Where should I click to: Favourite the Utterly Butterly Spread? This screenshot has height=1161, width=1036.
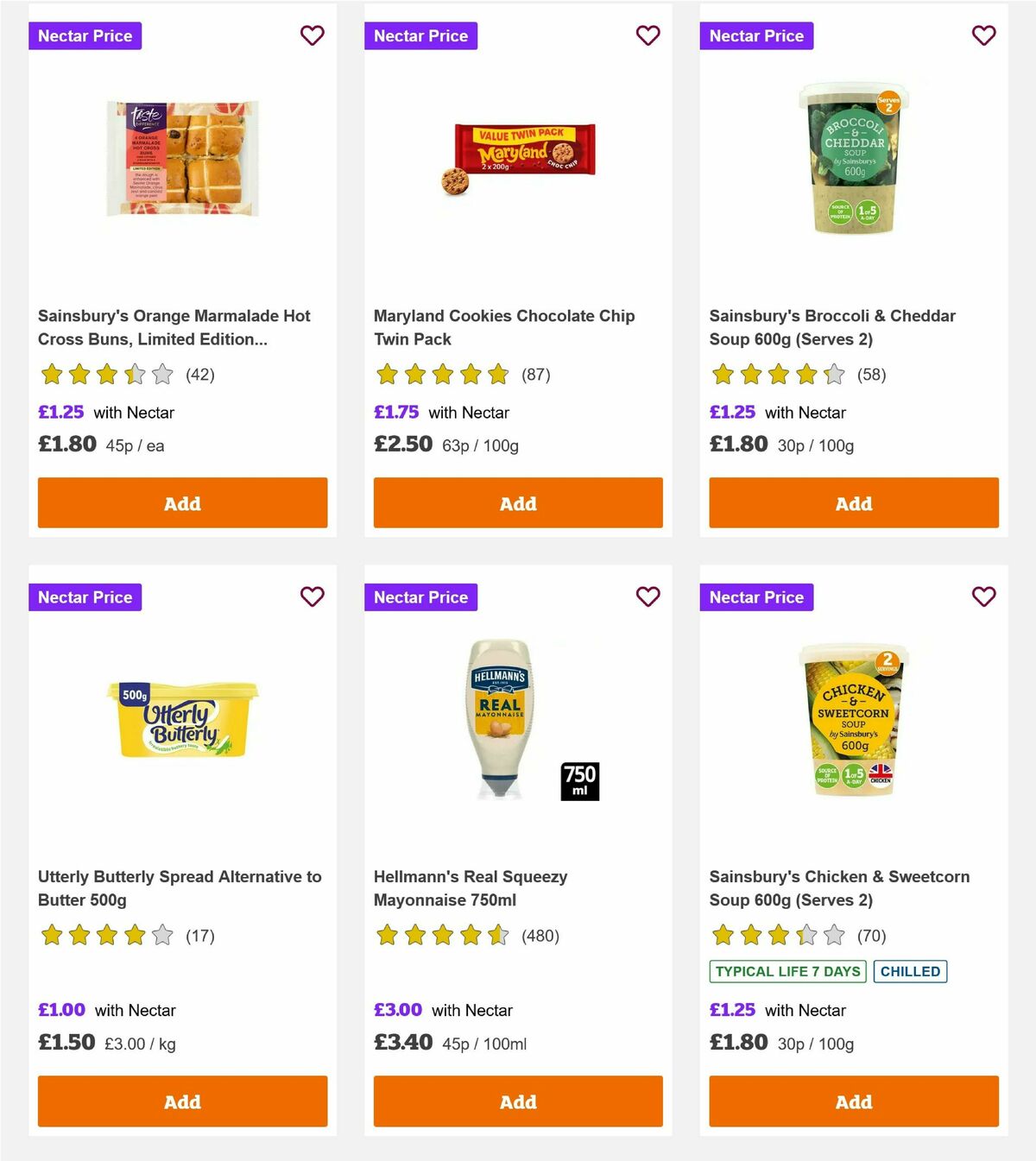[x=312, y=596]
